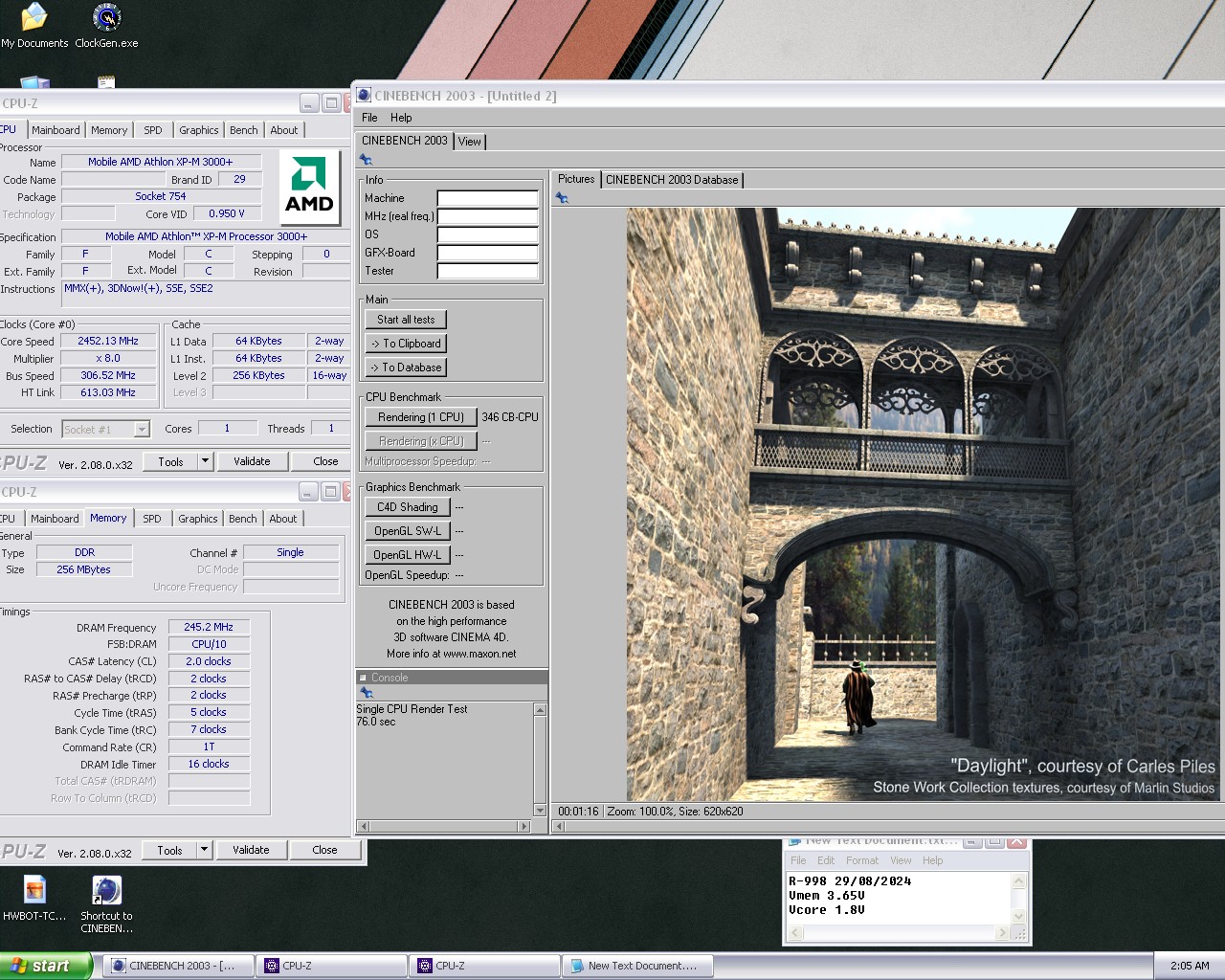
Task: Switch to the View tab in CINEBENCH
Action: pos(470,142)
